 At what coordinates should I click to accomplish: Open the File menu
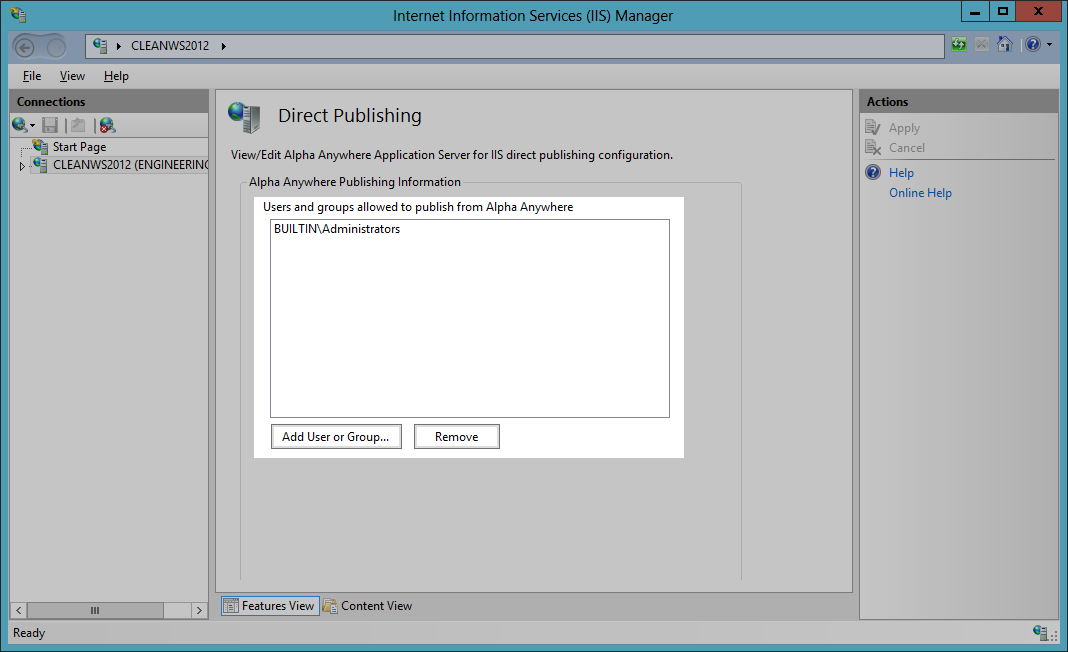coord(31,76)
